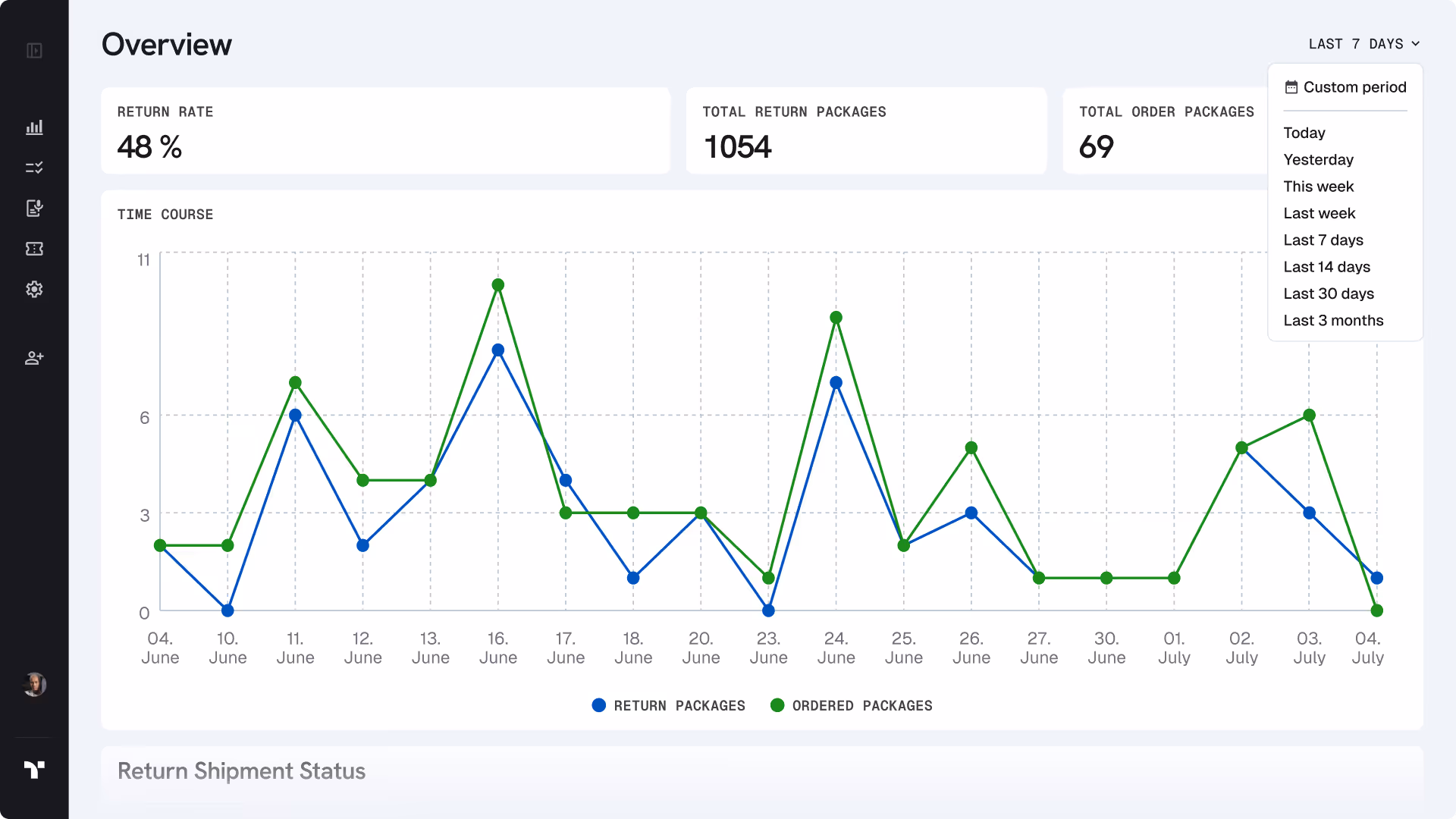Toggle Ordered Packages series in chart legend

click(852, 705)
